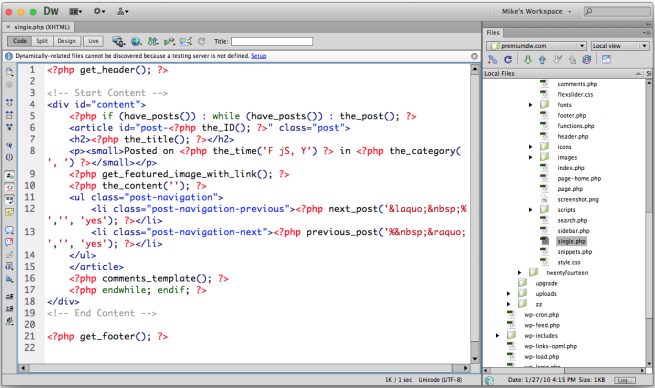Expand the images folder
The width and height of the screenshot is (655, 388).
[531, 157]
